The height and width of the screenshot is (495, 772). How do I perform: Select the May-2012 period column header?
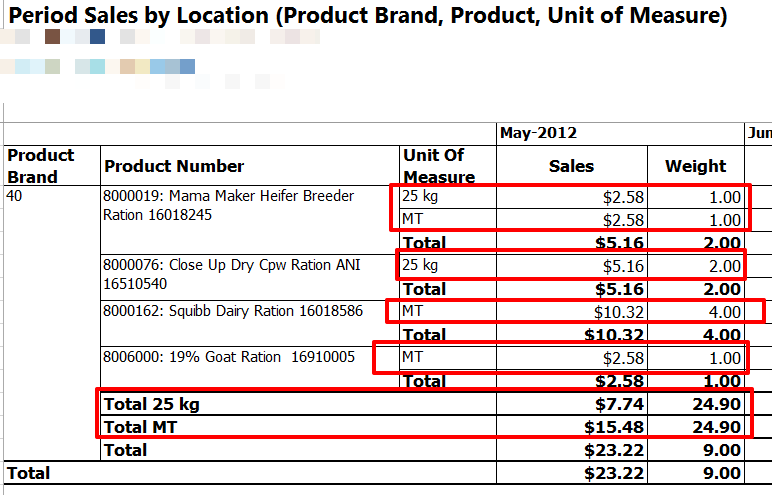[539, 133]
